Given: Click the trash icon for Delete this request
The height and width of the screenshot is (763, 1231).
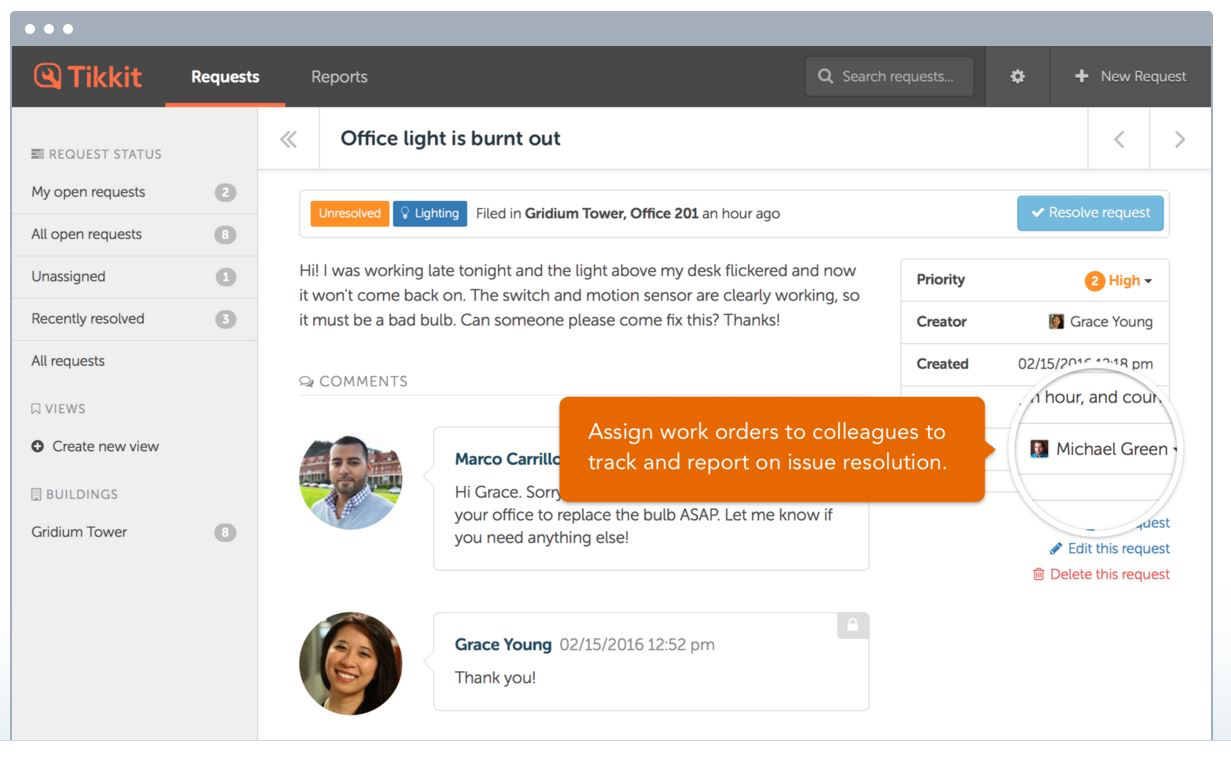Looking at the screenshot, I should tap(1039, 574).
